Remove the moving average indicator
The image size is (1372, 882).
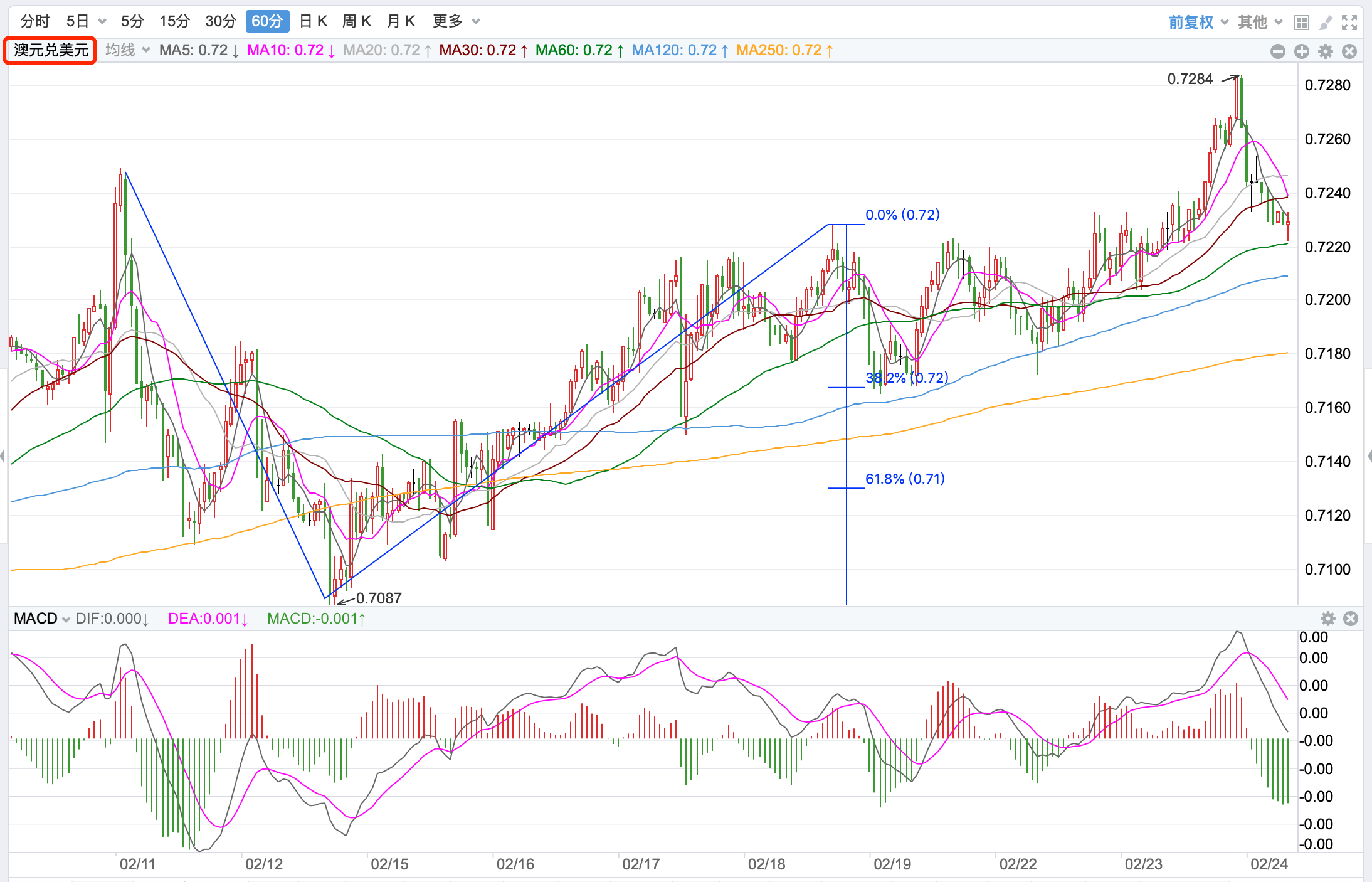(x=1349, y=51)
